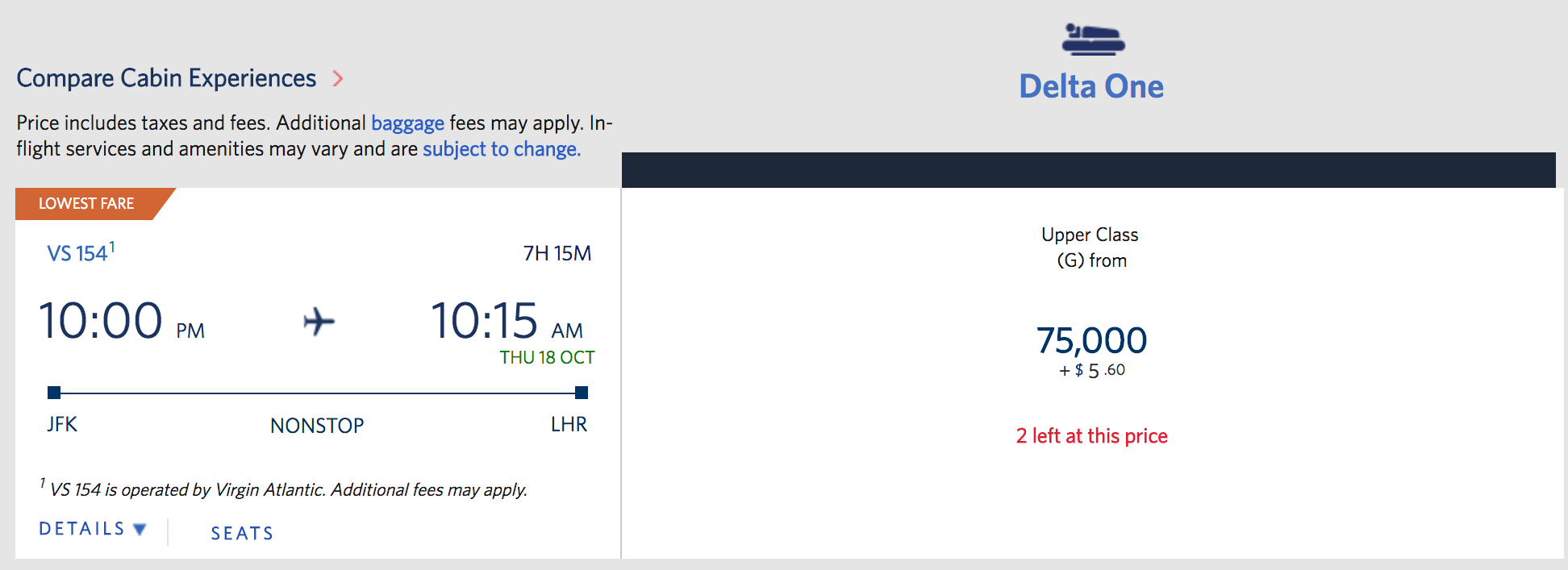Screen dimensions: 1568x570
Task: View the VS 154 flight number details
Action: (x=75, y=252)
